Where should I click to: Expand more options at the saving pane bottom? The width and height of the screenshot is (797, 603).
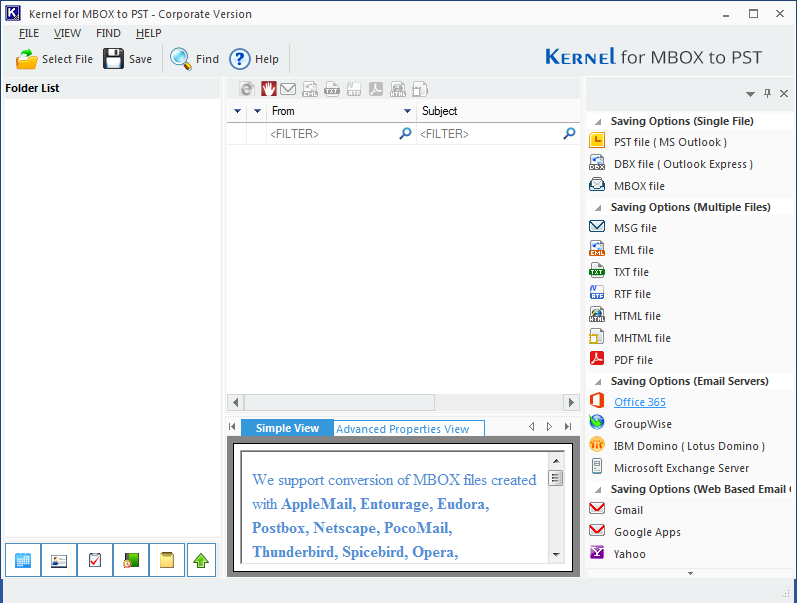690,574
